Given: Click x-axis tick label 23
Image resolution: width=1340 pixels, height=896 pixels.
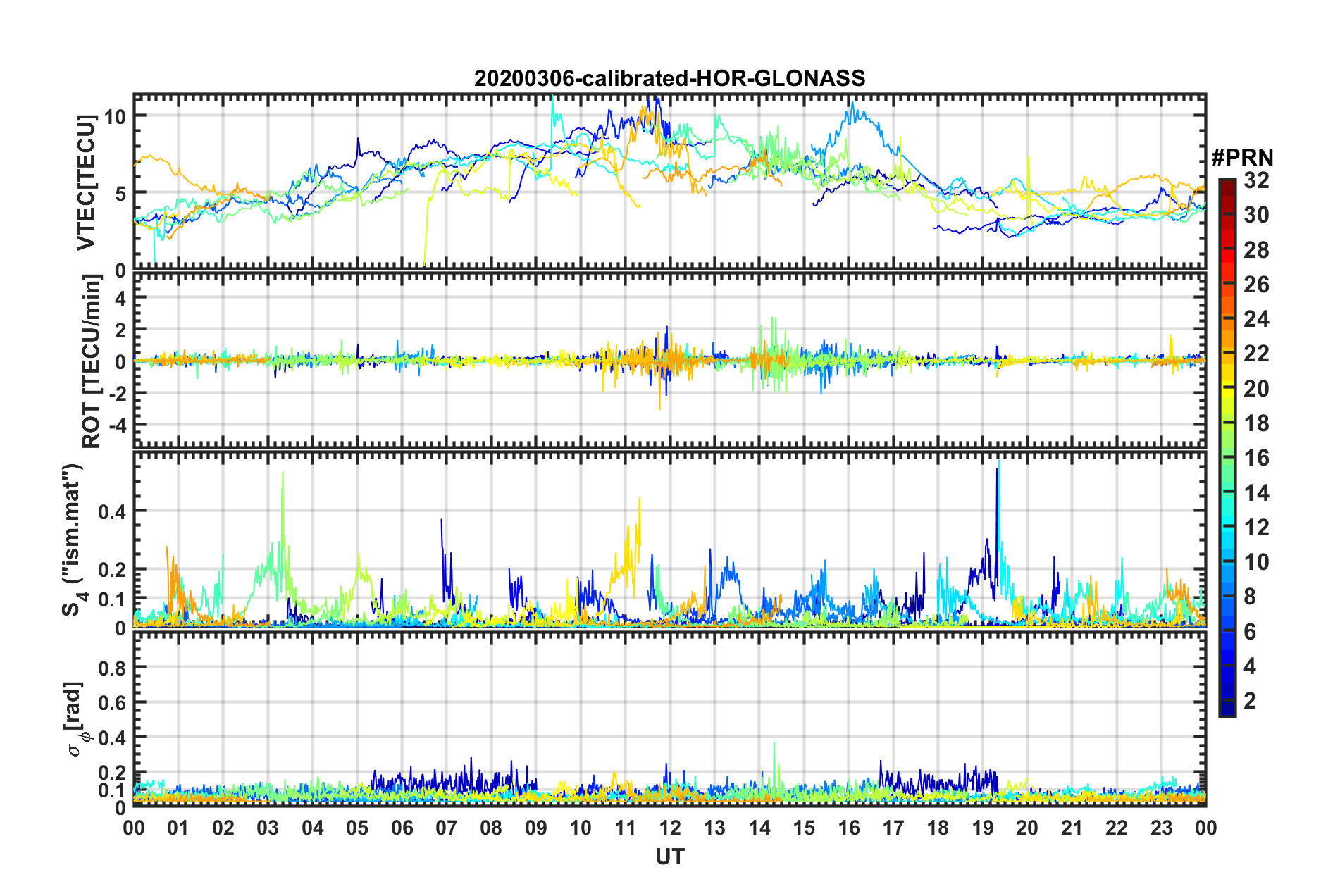Looking at the screenshot, I should pyautogui.click(x=1161, y=828).
